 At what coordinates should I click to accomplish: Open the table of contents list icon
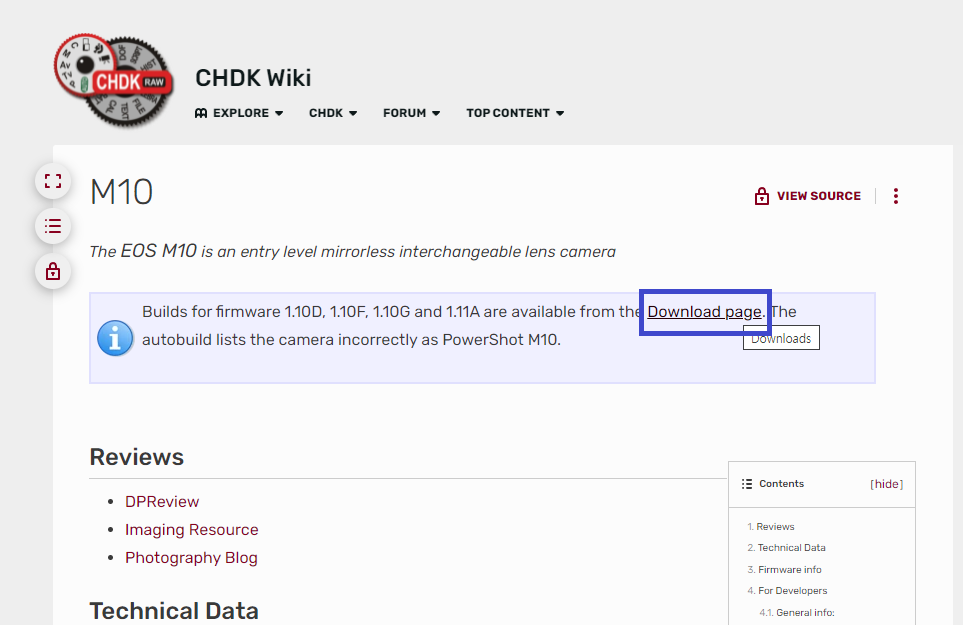point(53,226)
